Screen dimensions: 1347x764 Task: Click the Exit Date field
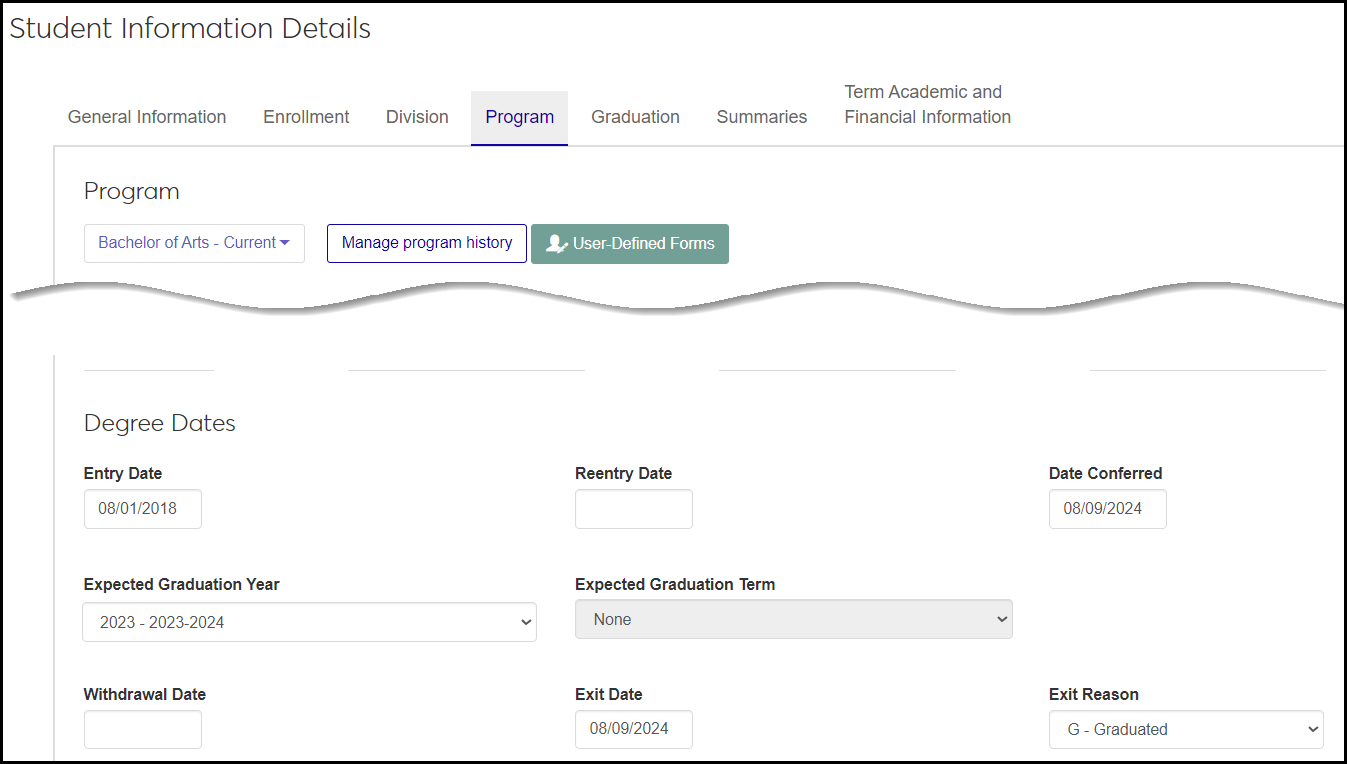(633, 730)
